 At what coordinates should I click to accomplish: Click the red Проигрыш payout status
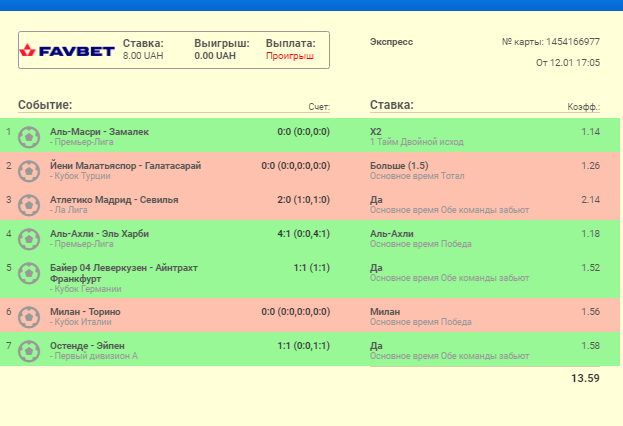(x=289, y=57)
